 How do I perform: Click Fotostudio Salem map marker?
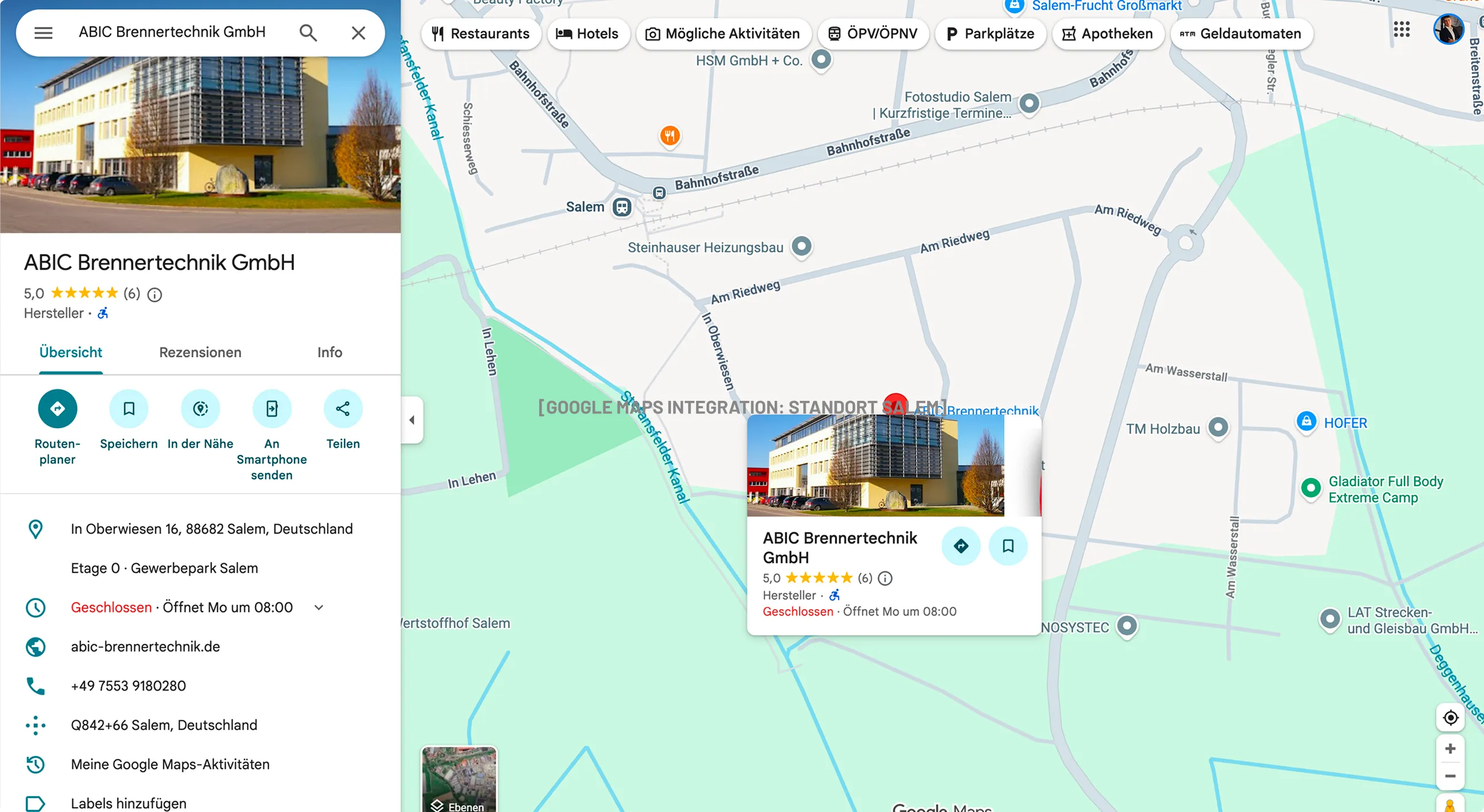(1029, 104)
